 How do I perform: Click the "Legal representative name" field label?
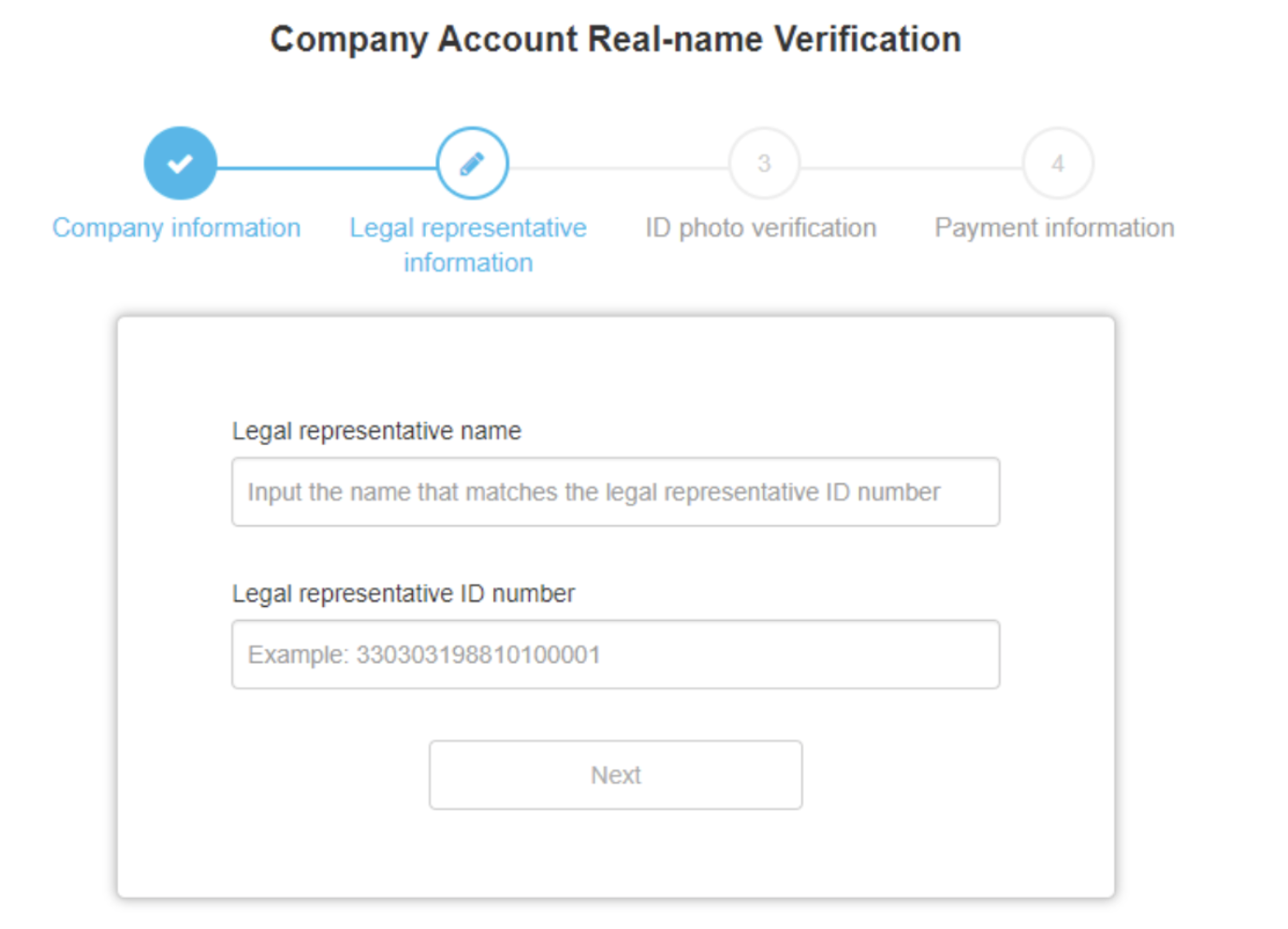coord(376,431)
